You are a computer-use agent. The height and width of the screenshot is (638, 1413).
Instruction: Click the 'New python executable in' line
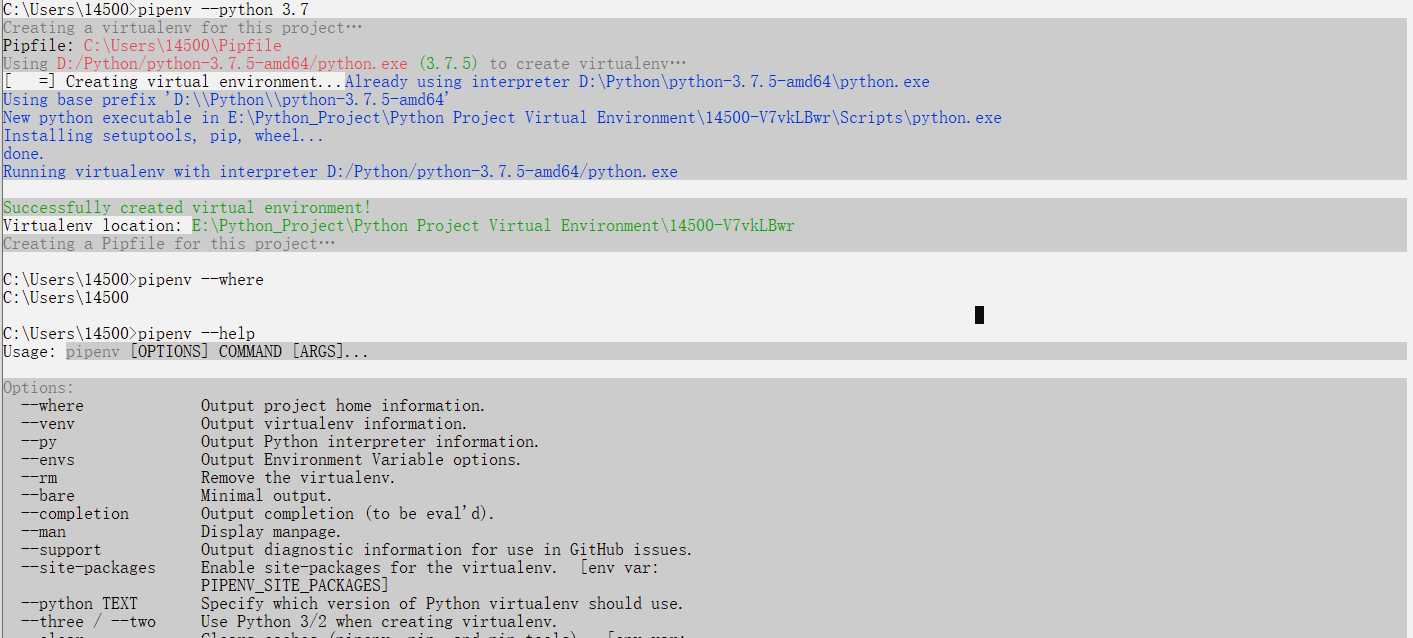pyautogui.click(x=502, y=118)
